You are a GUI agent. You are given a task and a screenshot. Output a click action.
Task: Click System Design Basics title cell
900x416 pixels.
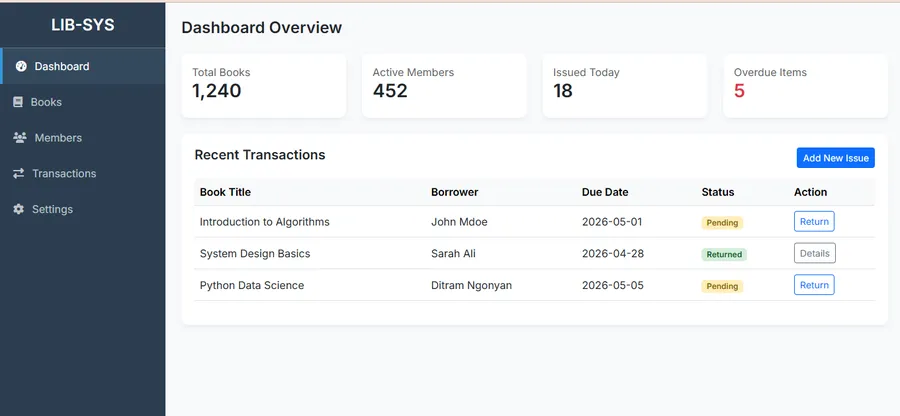point(255,254)
